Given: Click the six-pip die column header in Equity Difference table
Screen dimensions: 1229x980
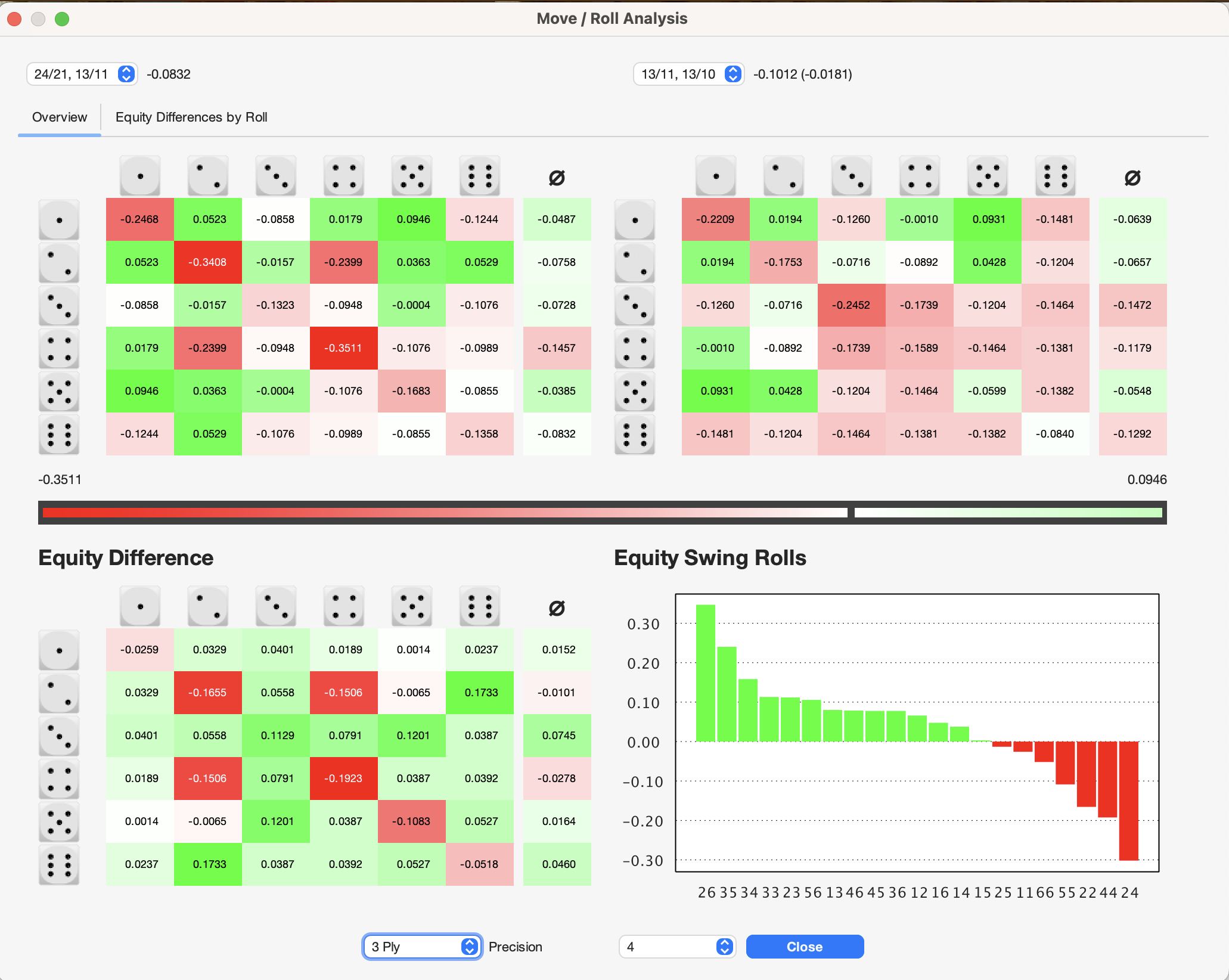Looking at the screenshot, I should tap(480, 606).
